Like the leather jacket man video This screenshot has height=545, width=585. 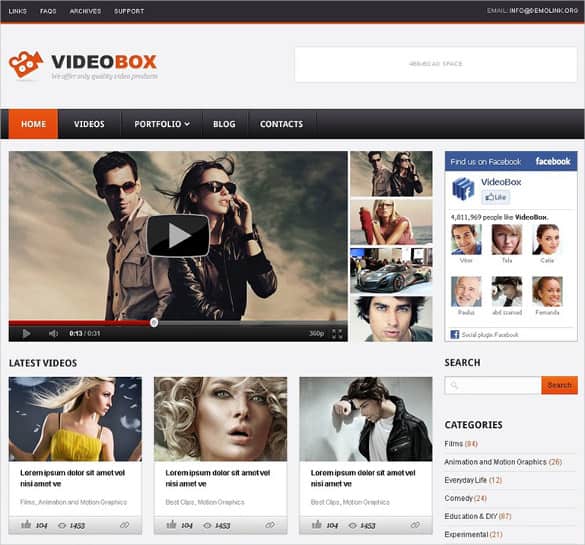click(317, 524)
